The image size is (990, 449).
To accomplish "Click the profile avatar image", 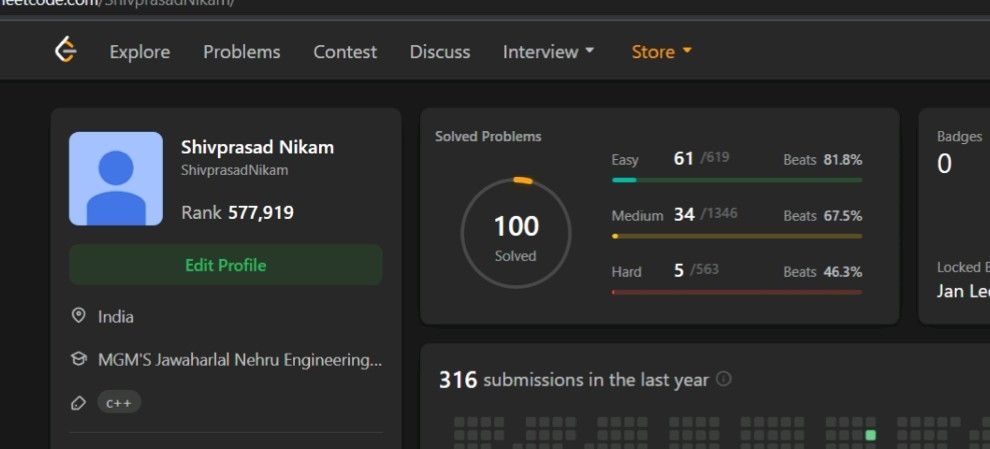I will (x=116, y=179).
